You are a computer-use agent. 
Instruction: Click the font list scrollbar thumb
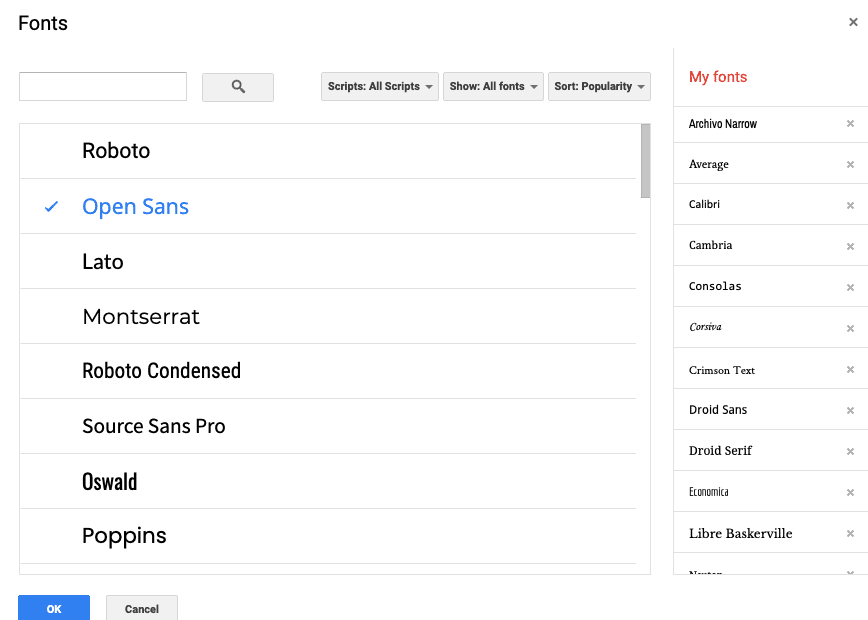pyautogui.click(x=645, y=161)
